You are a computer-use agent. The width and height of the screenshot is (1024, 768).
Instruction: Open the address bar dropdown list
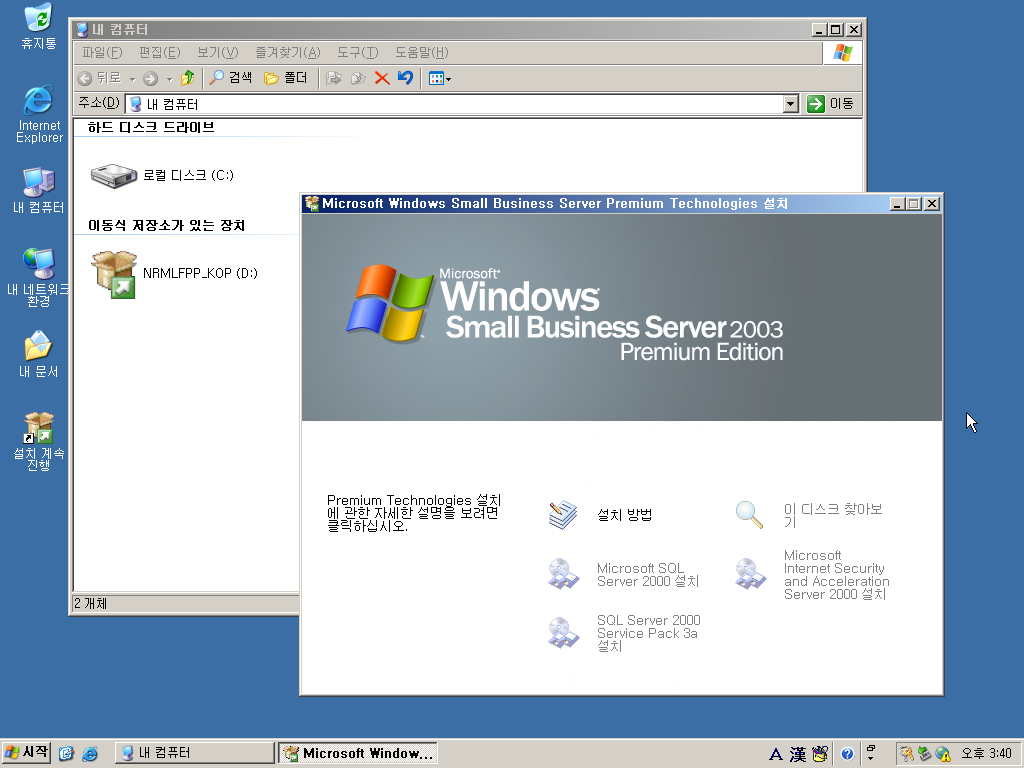791,104
